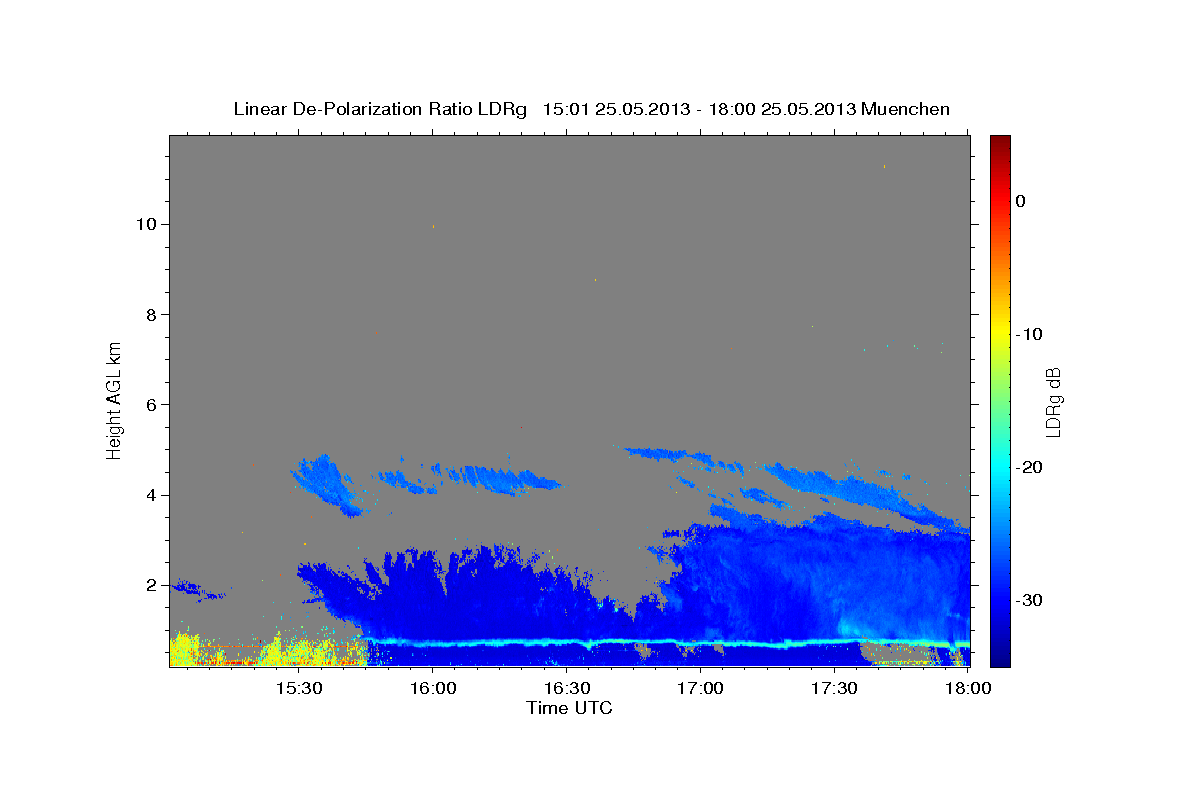Click the 'Time UTC' axis label
Viewport: 1200px width, 800px height.
tap(569, 708)
